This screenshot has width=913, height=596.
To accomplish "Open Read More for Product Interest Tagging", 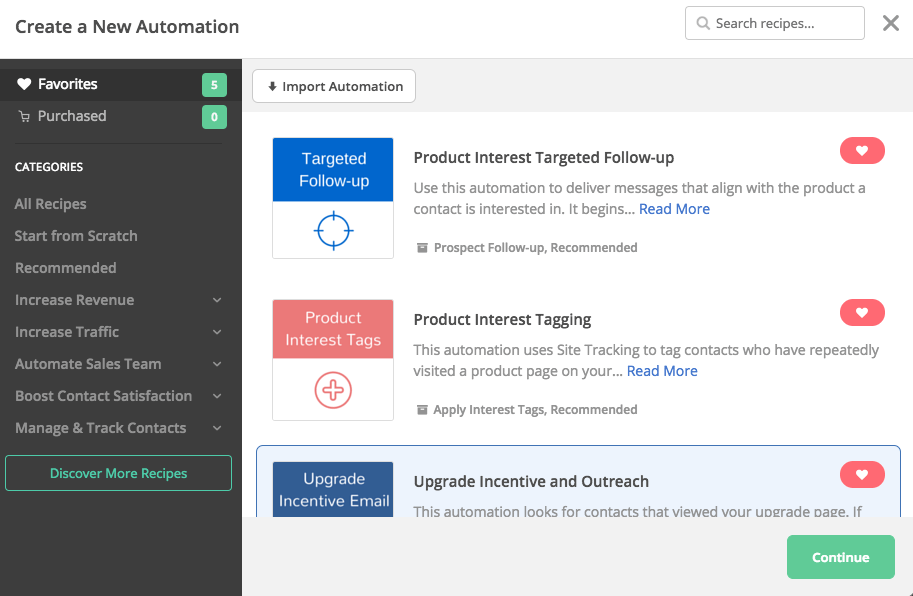I will [x=662, y=371].
